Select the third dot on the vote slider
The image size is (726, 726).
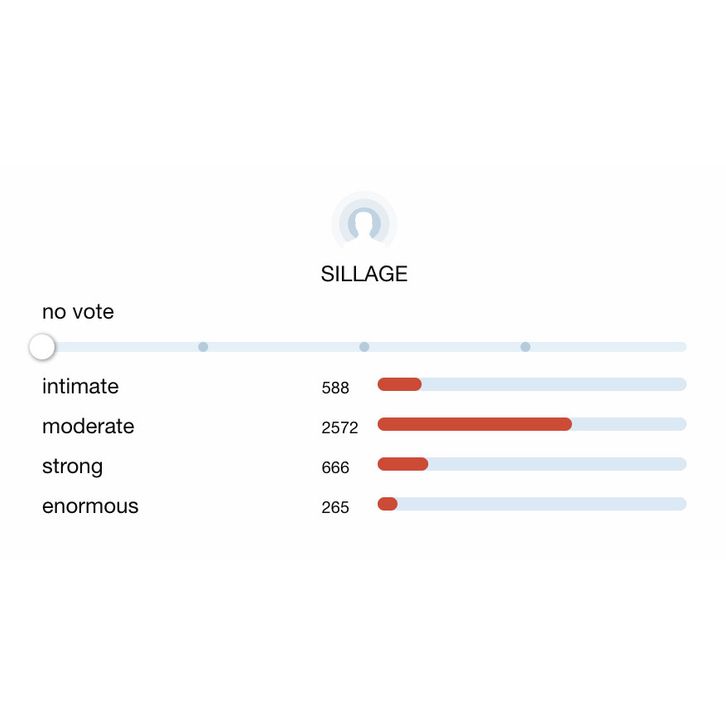[525, 347]
